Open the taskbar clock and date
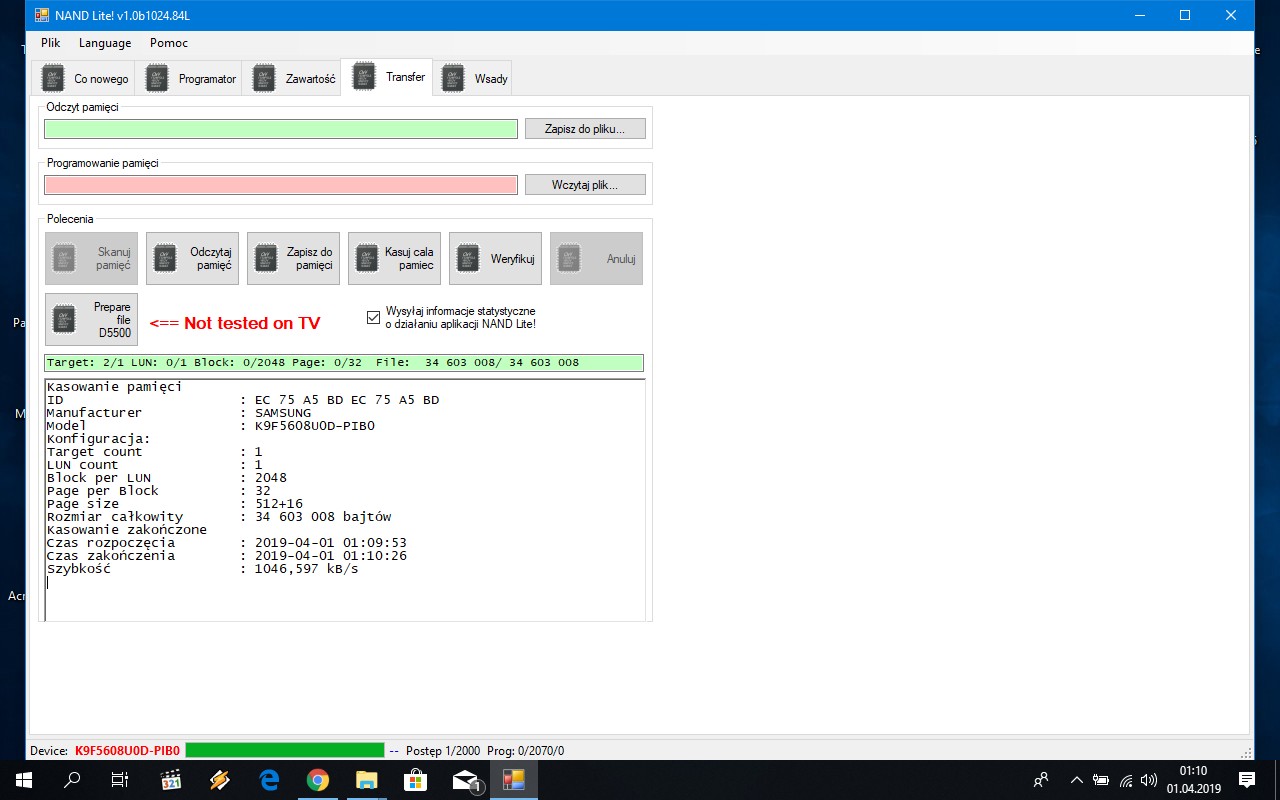 tap(1194, 780)
